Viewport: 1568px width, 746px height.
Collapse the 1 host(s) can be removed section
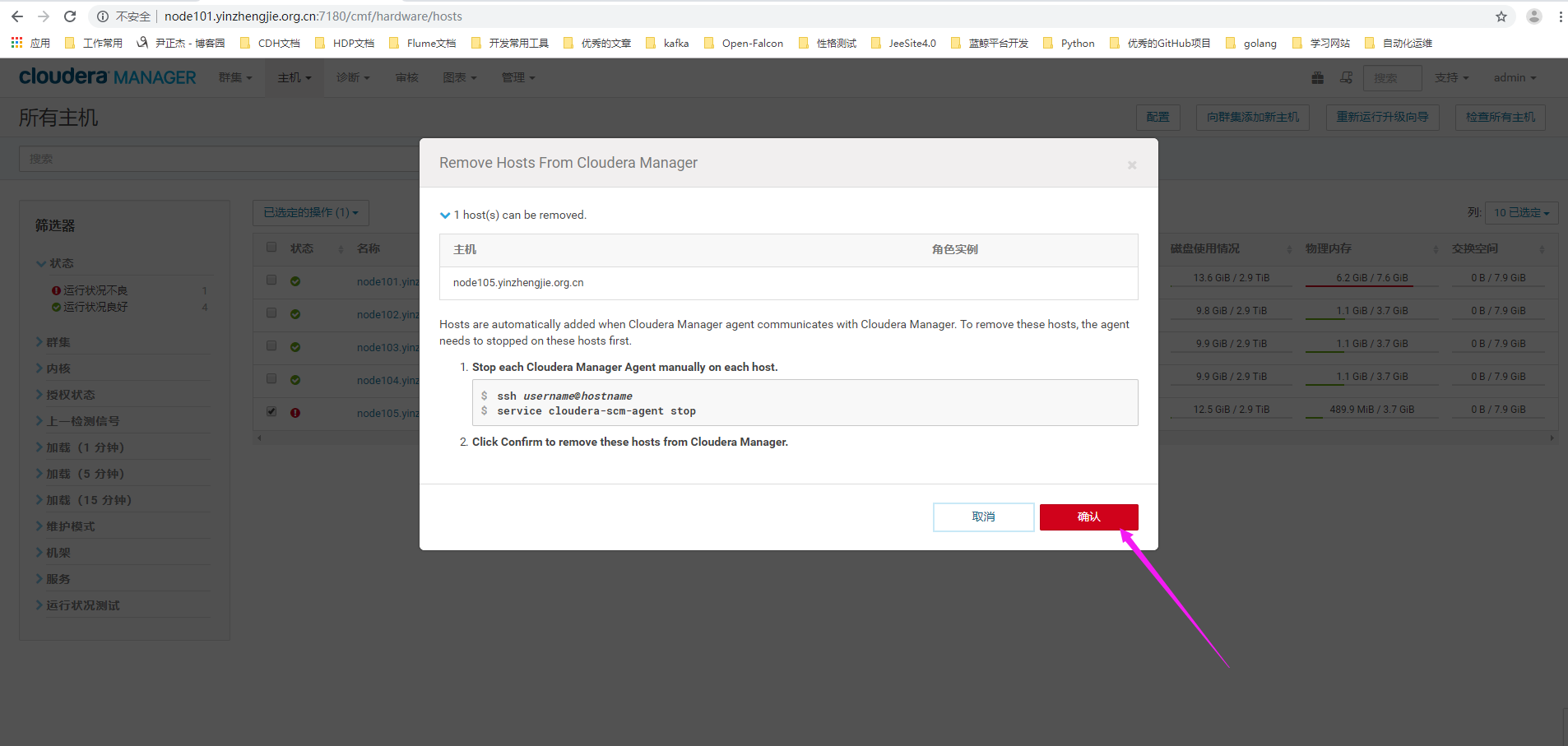(445, 215)
